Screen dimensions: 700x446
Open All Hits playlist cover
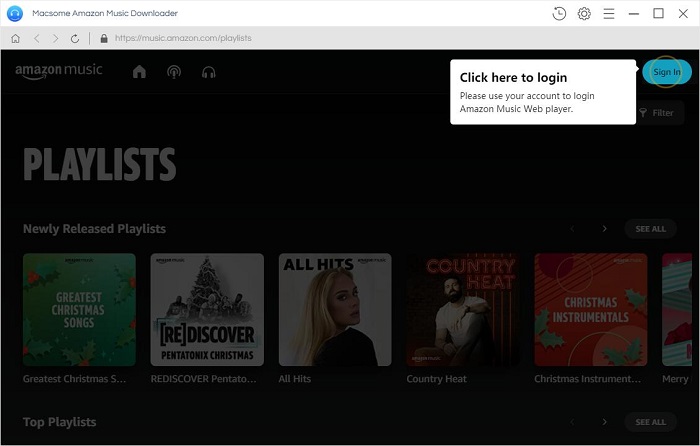(335, 310)
